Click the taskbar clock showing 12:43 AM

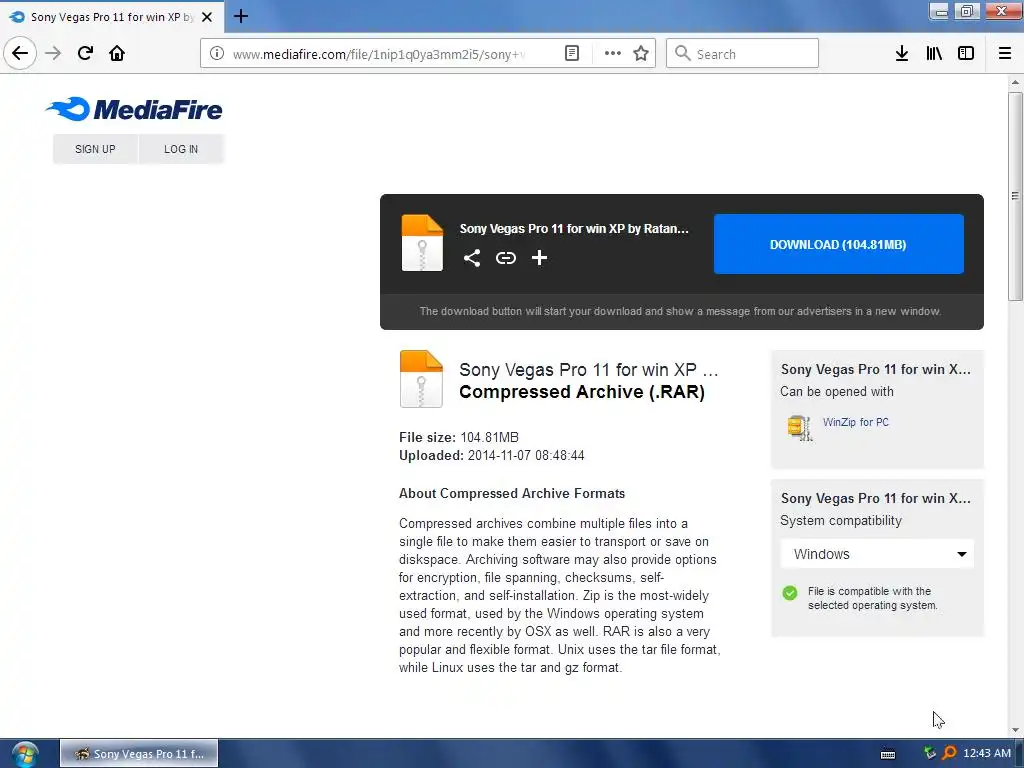coord(987,753)
